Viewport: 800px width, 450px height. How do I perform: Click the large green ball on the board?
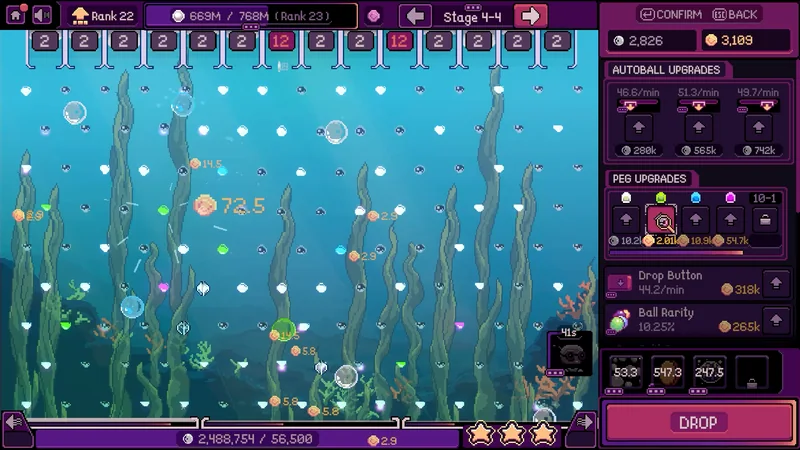pyautogui.click(x=283, y=329)
